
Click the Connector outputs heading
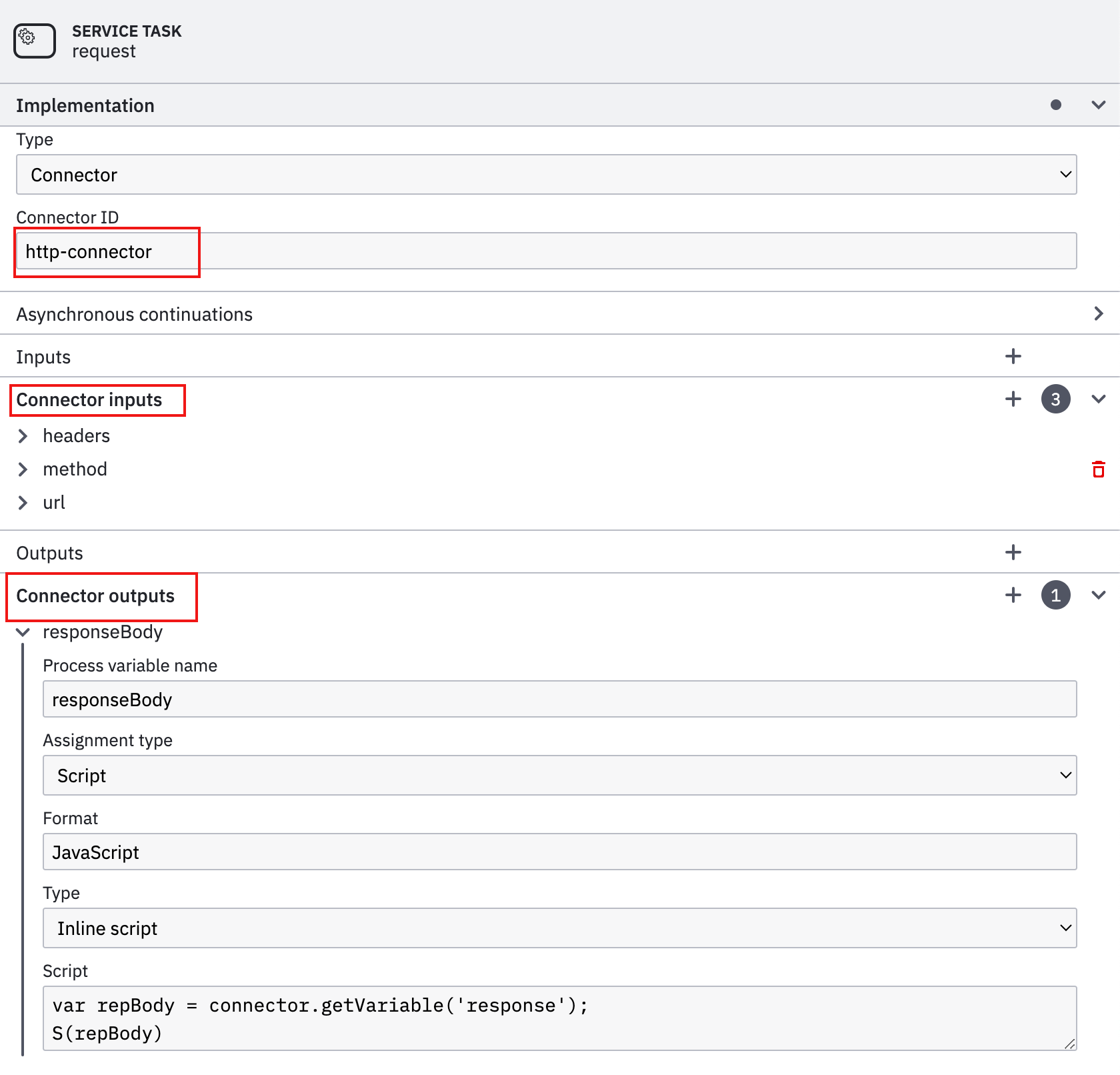point(95,596)
